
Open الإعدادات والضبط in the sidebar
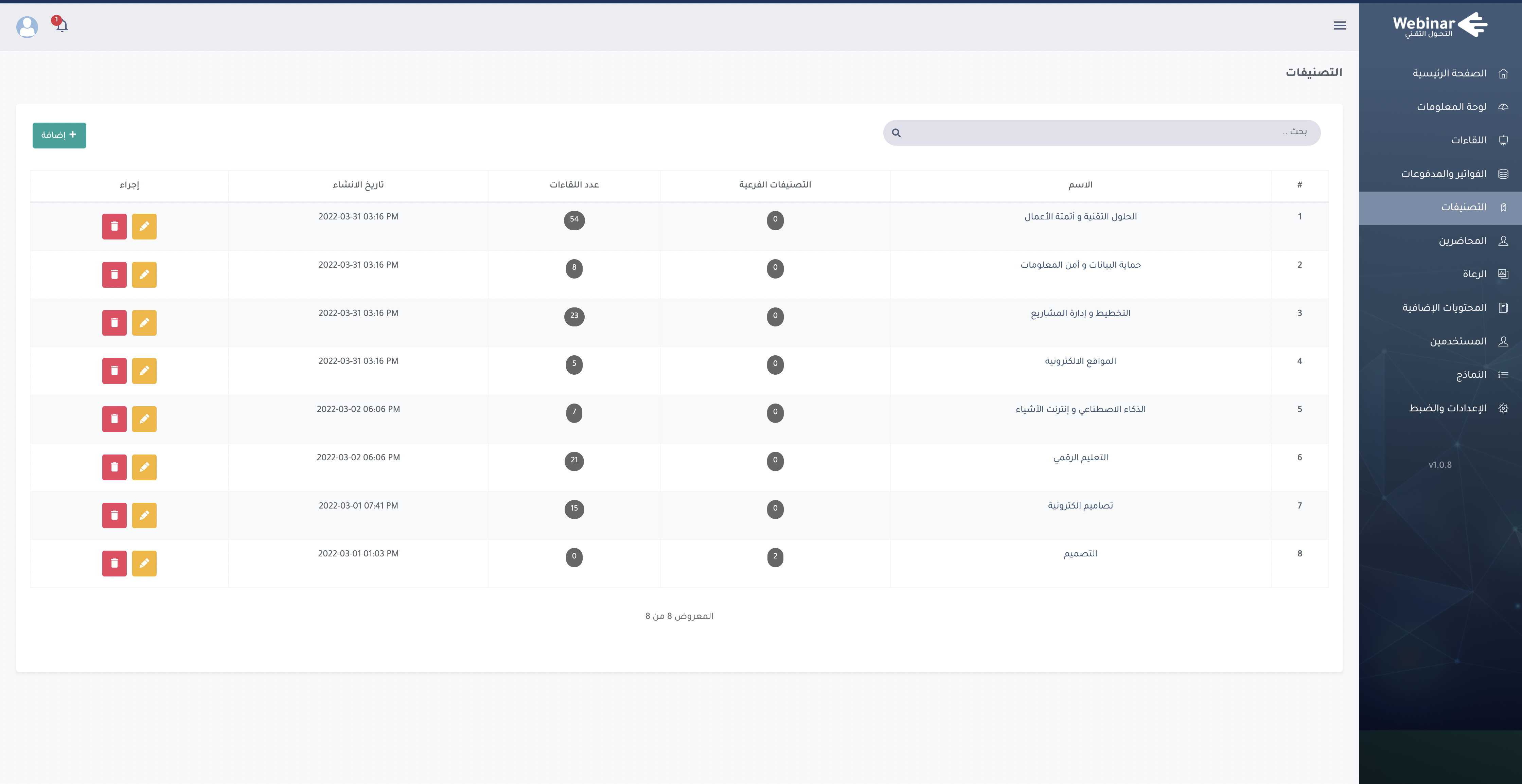[x=1440, y=408]
